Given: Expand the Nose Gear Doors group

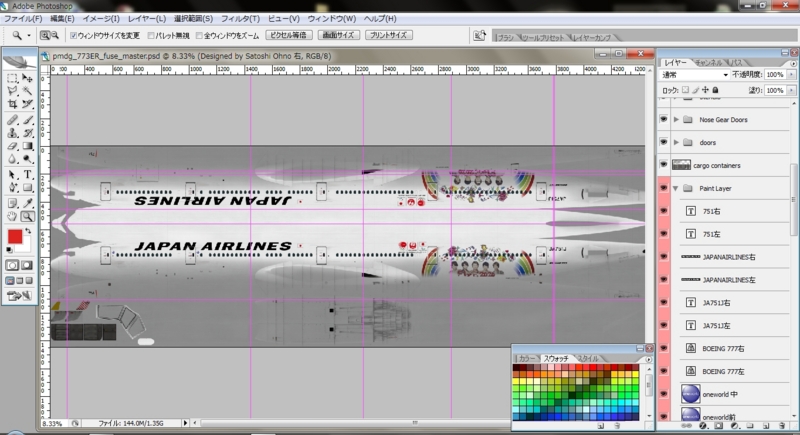Looking at the screenshot, I should pyautogui.click(x=676, y=119).
